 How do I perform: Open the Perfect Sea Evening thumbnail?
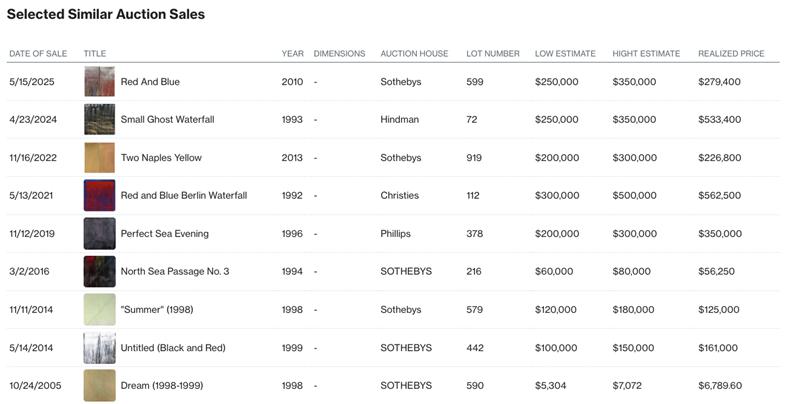pyautogui.click(x=99, y=234)
